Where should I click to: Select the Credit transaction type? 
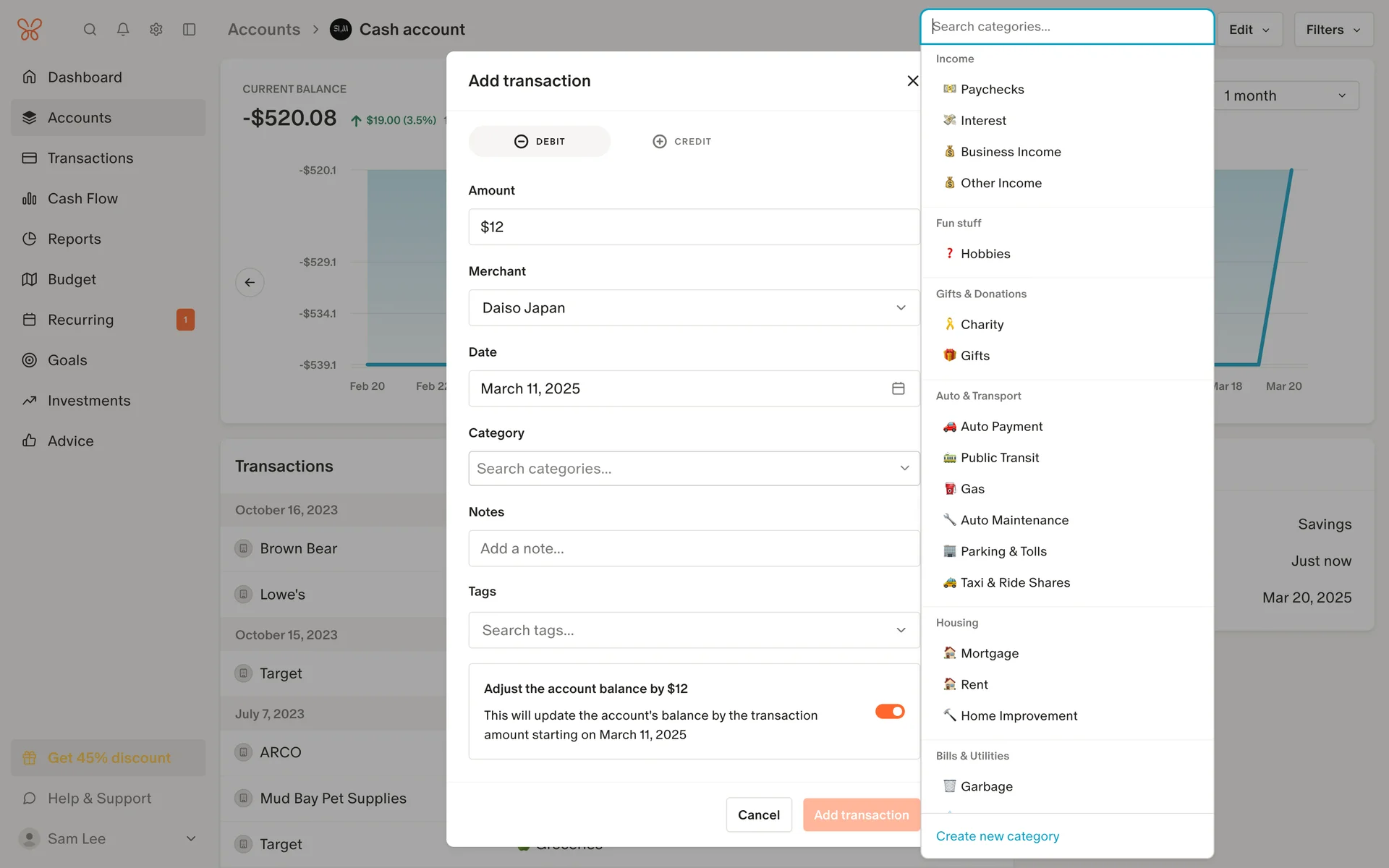681,141
